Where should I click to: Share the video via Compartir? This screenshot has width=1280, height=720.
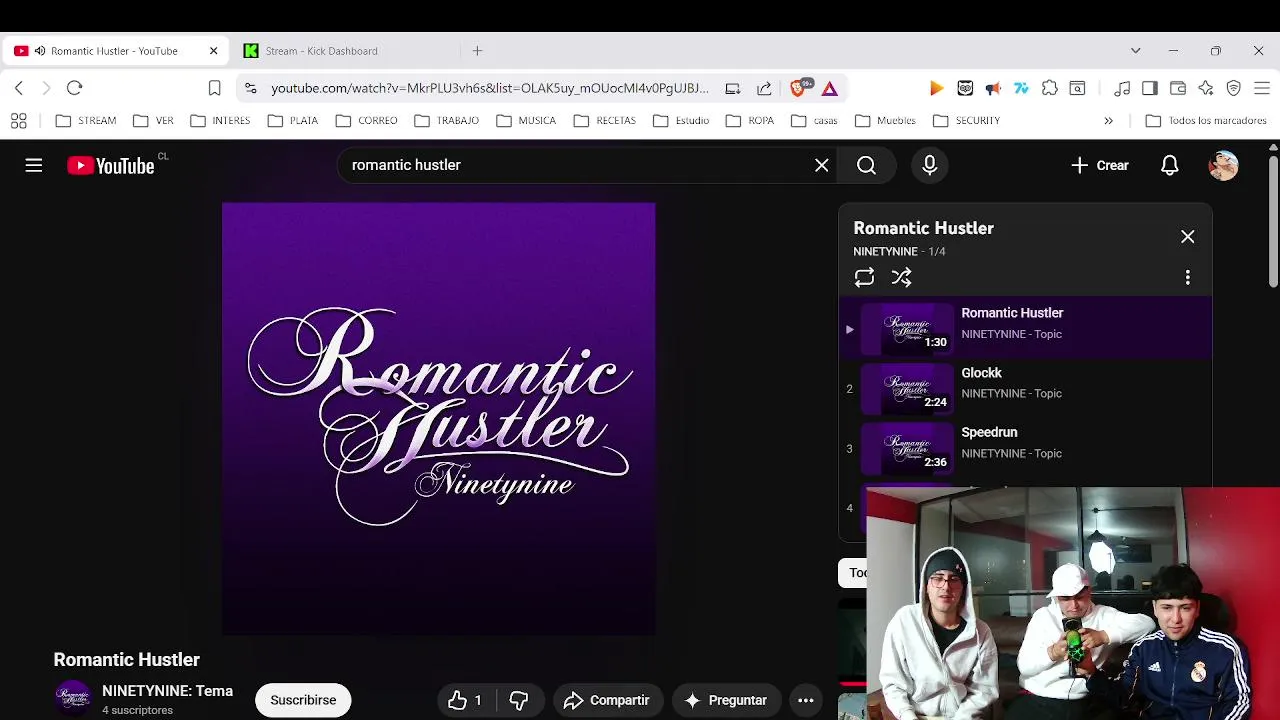click(606, 700)
